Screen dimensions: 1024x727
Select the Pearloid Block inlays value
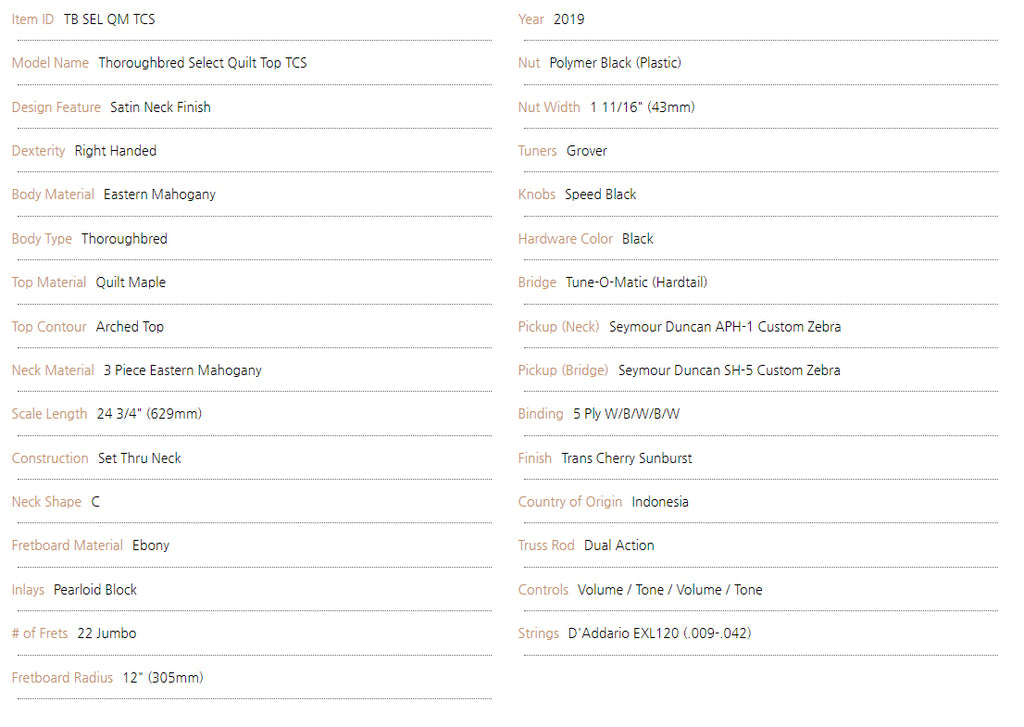pyautogui.click(x=95, y=590)
